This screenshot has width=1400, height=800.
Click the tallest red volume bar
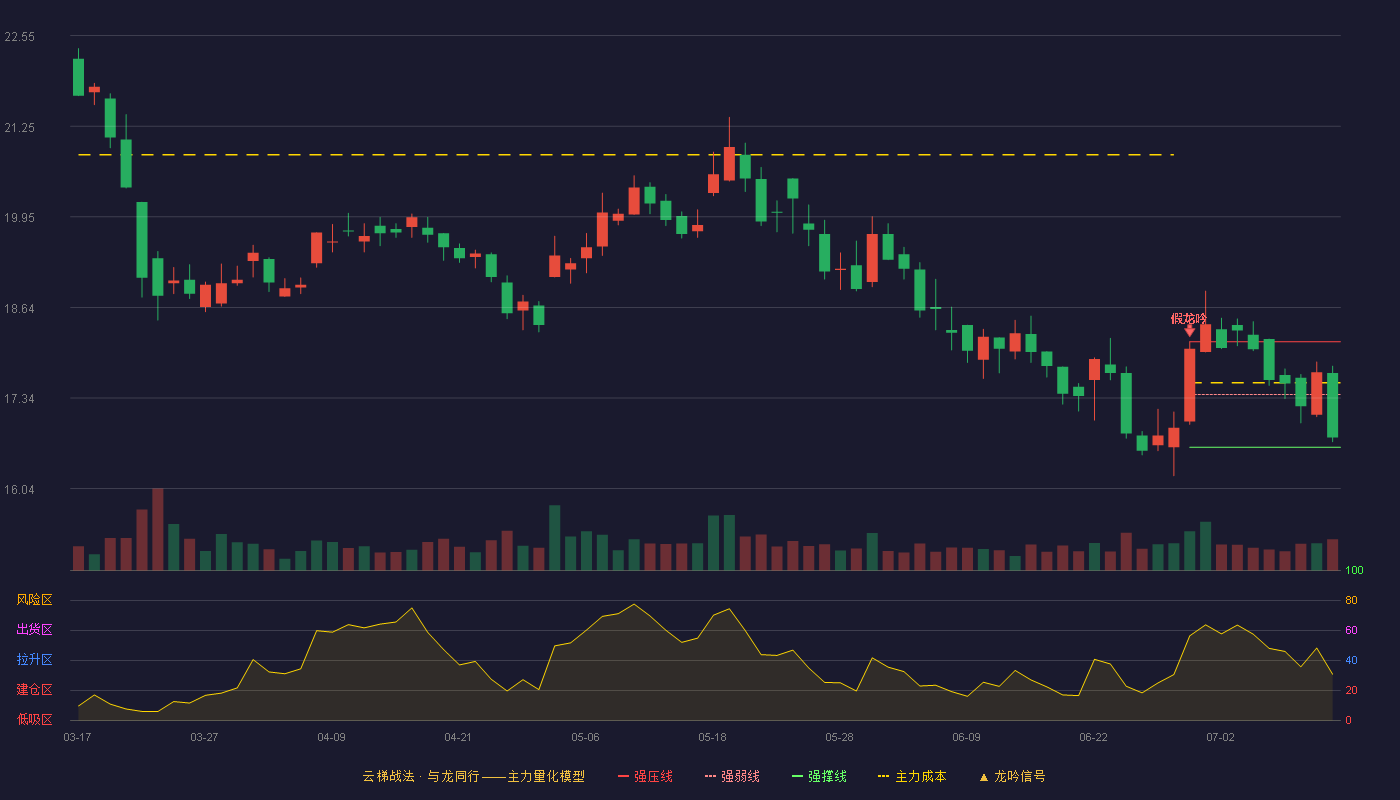tap(158, 529)
